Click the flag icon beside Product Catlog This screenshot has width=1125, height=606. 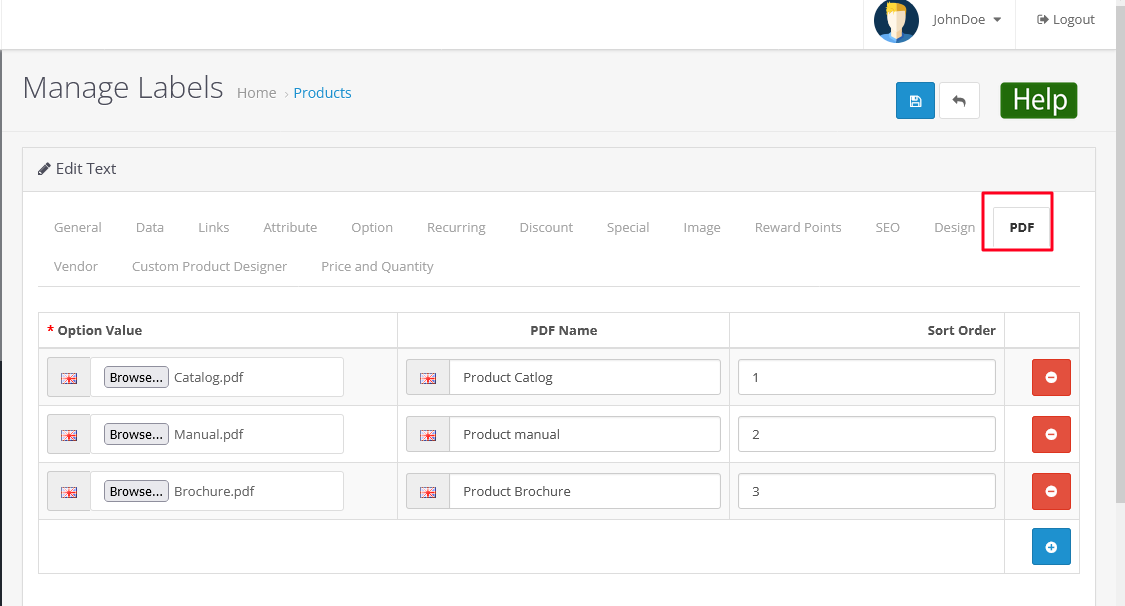[428, 378]
